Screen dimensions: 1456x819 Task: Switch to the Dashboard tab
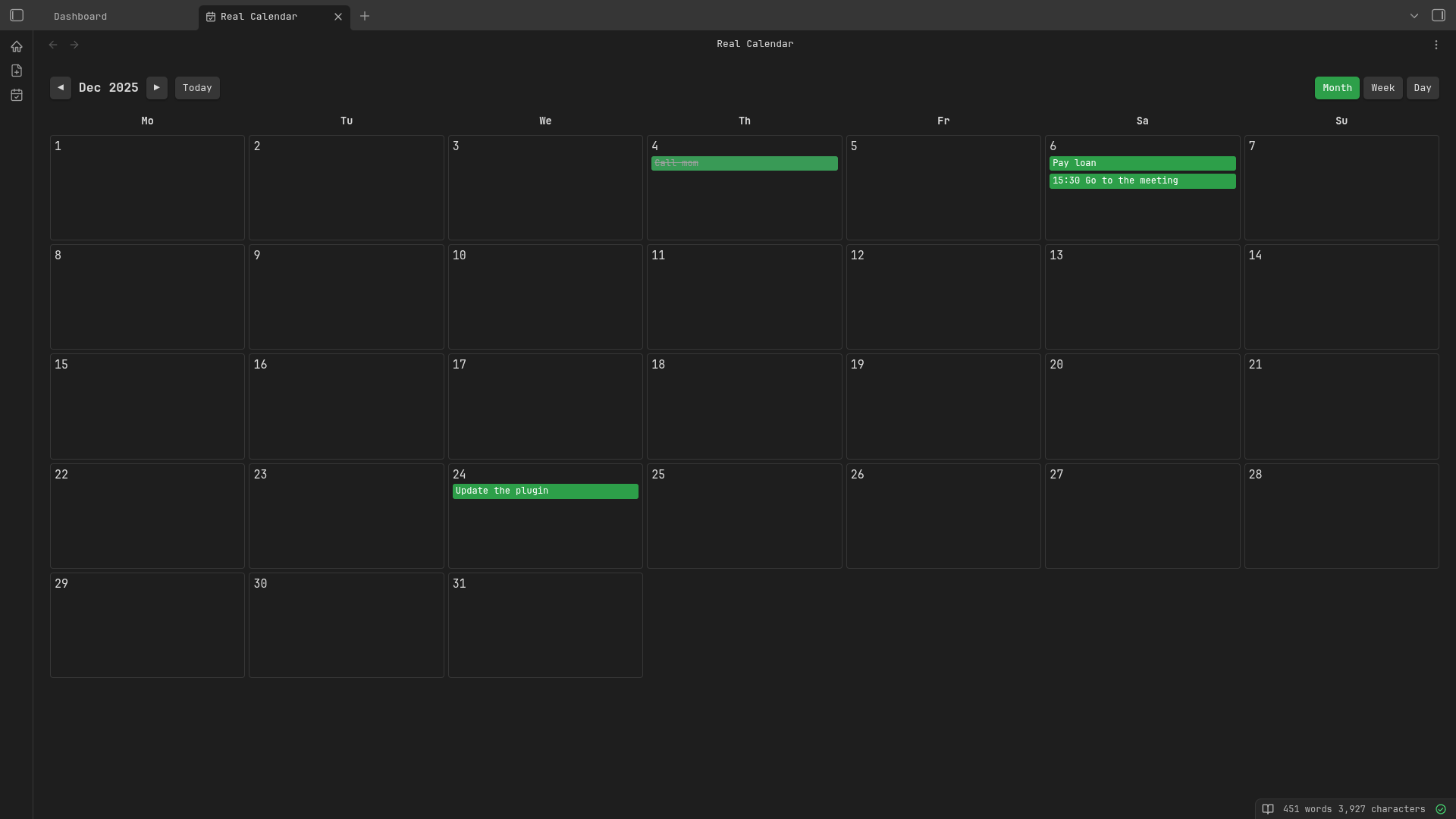[x=80, y=16]
